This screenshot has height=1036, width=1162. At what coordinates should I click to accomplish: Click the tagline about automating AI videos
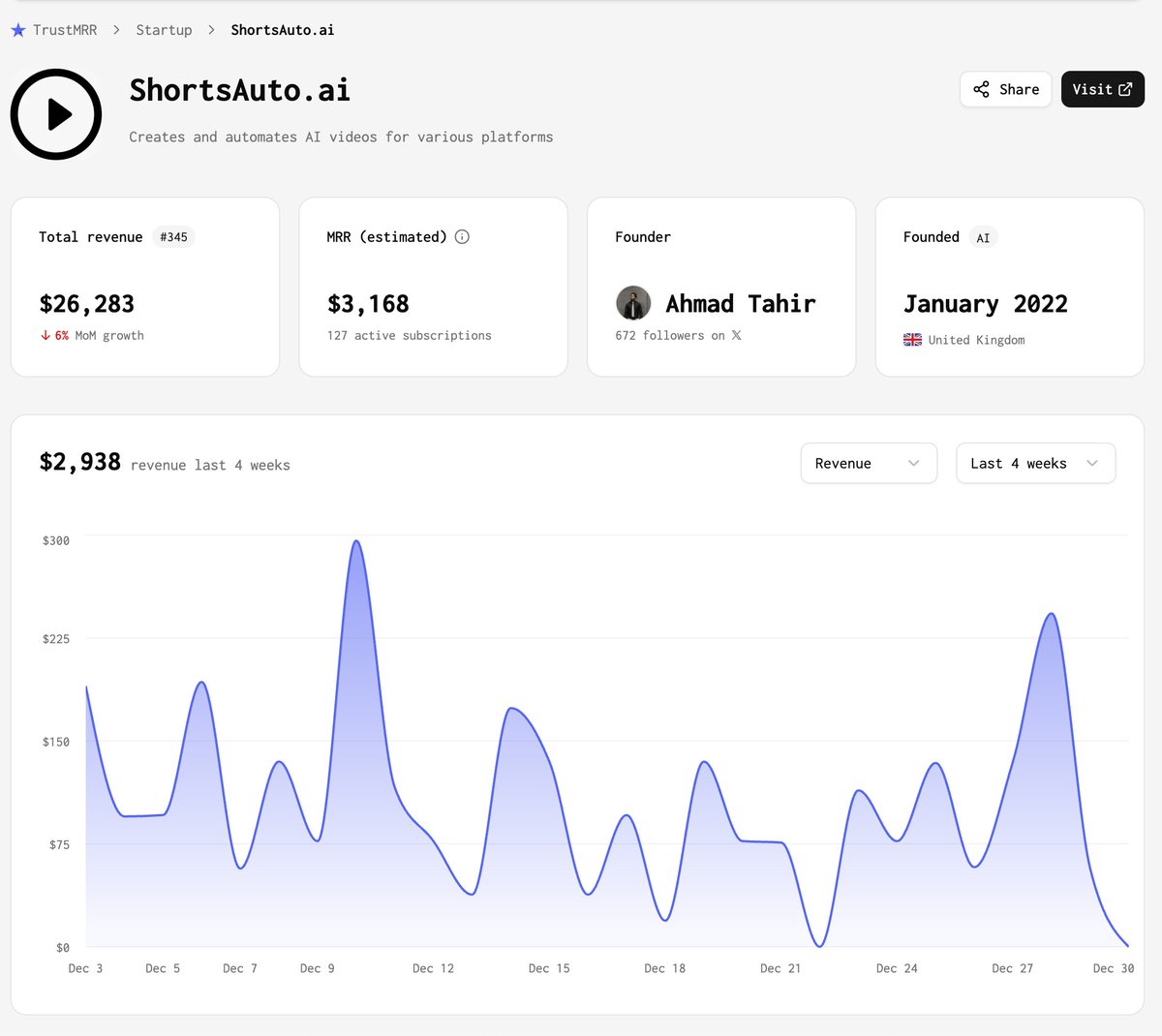tap(341, 137)
